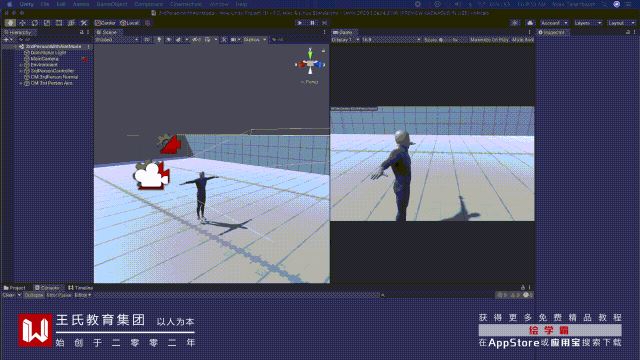The height and width of the screenshot is (360, 640).
Task: Click blue Z axis on orientation gizmo
Action: [x=320, y=64]
